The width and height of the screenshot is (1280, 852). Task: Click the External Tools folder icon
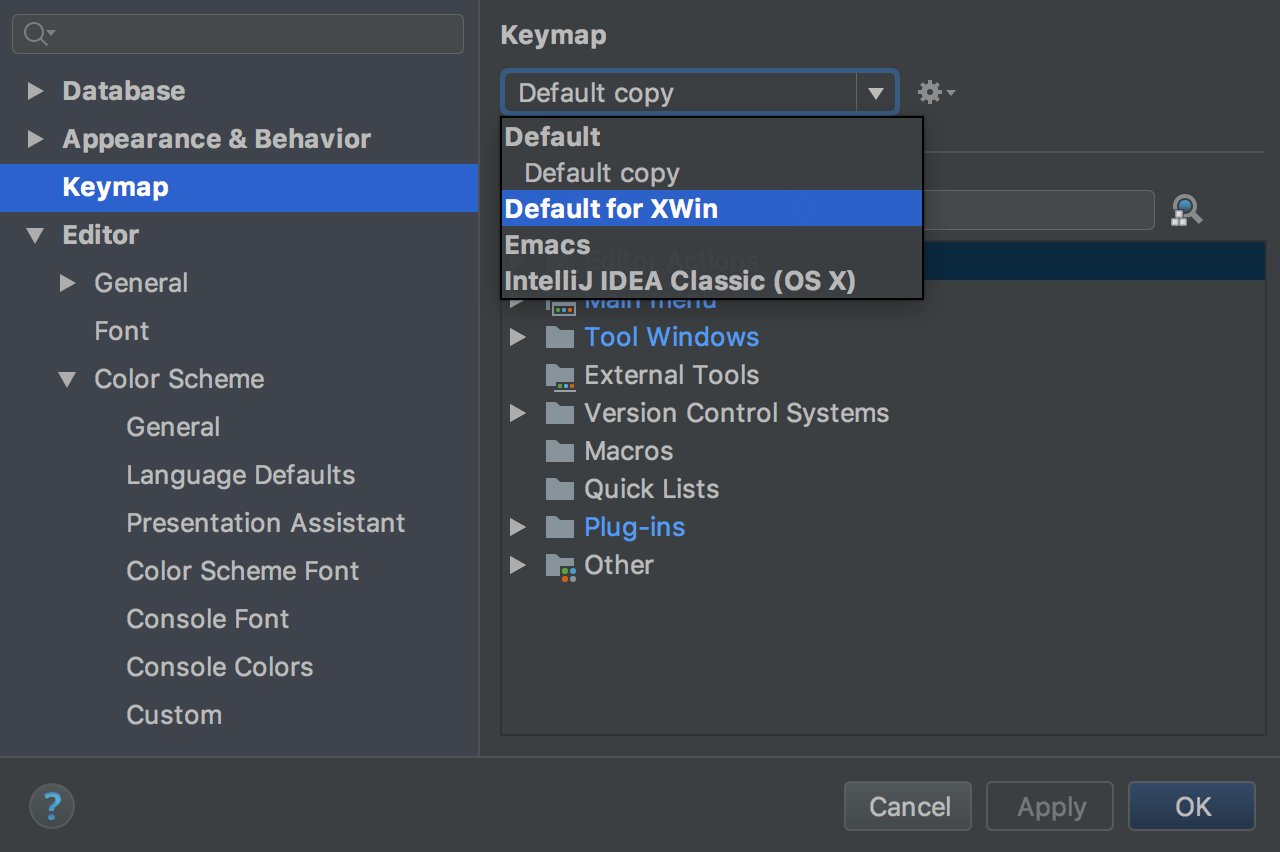click(560, 376)
